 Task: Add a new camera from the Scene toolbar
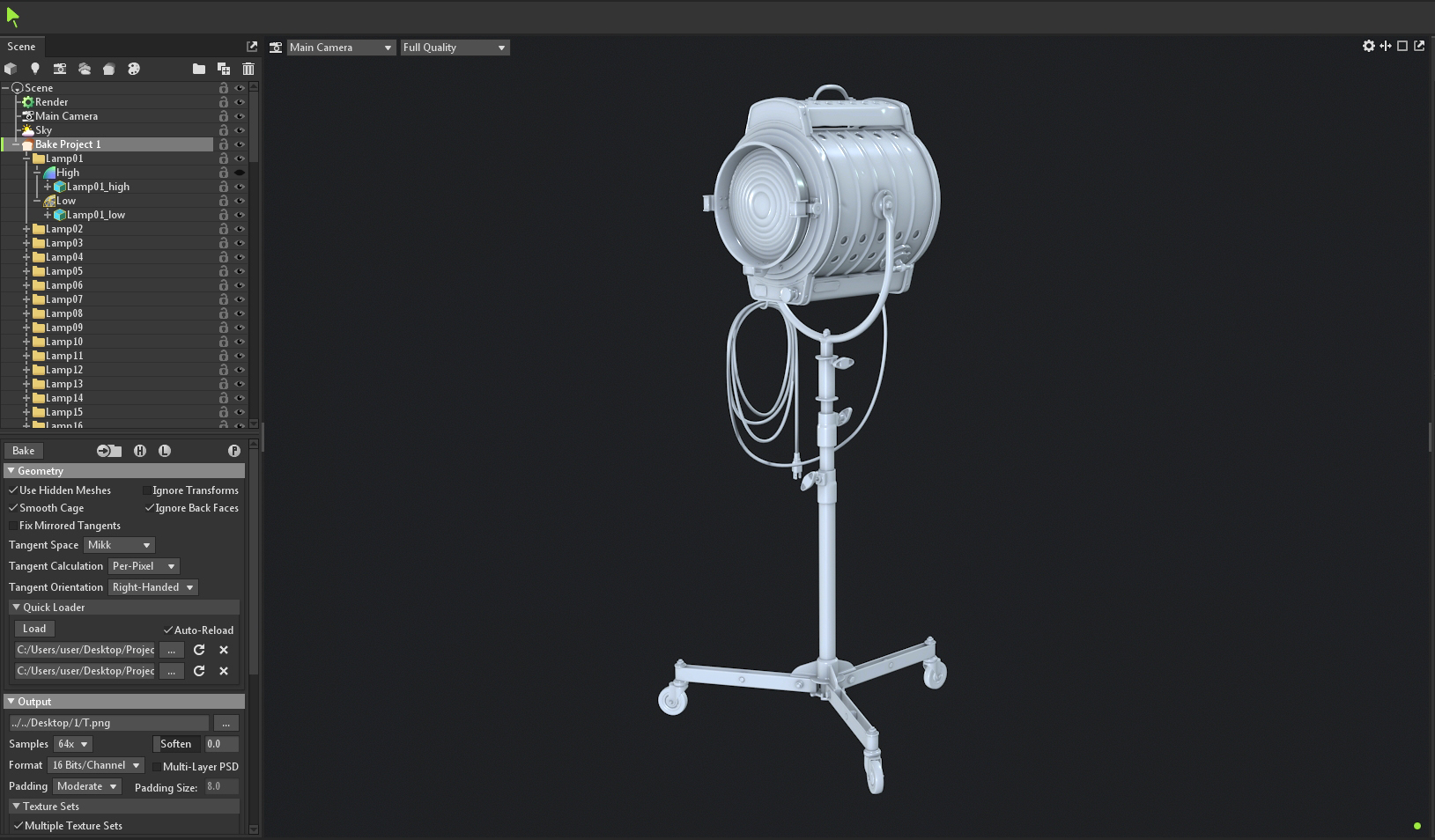tap(60, 69)
